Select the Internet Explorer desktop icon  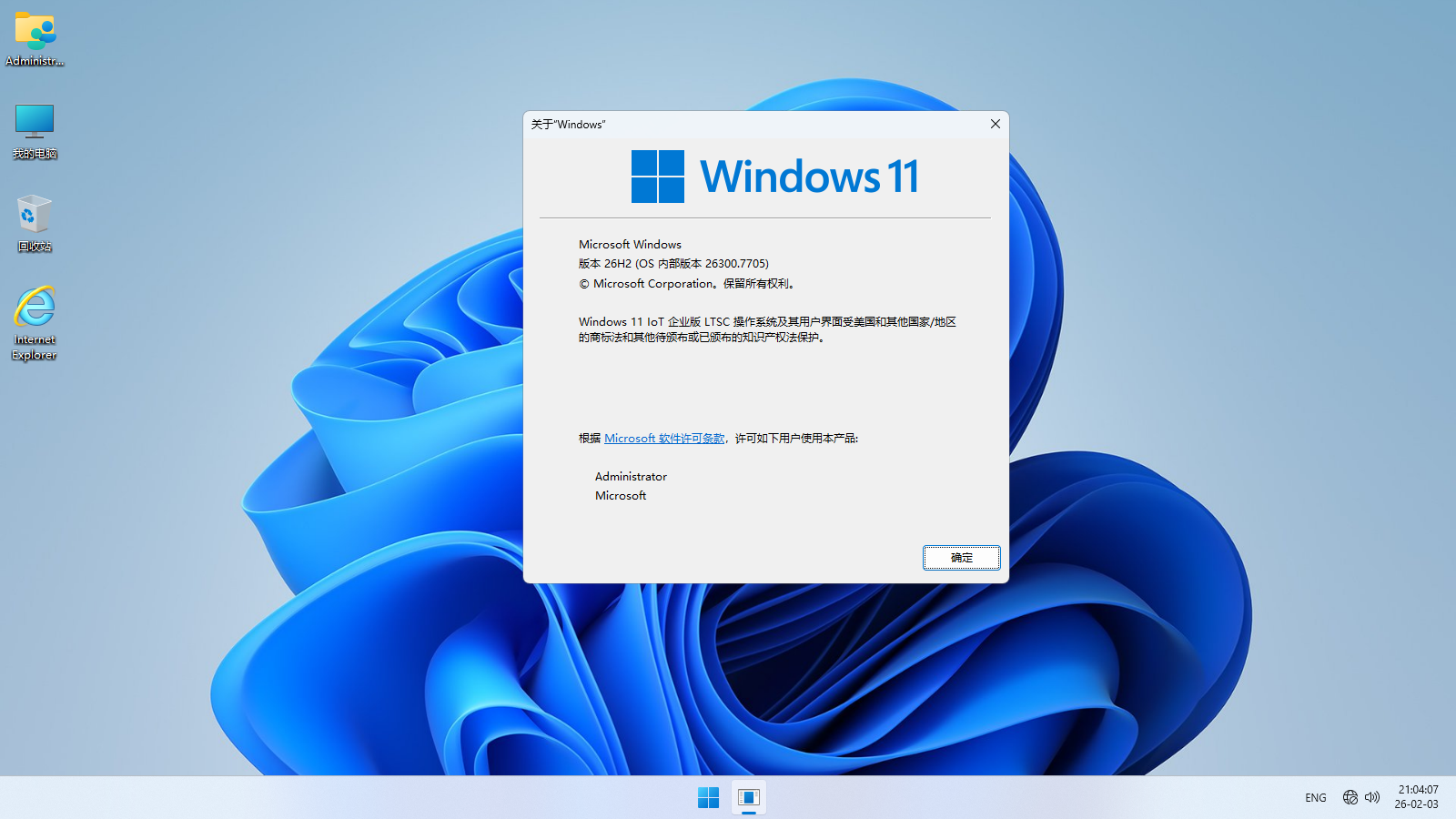coord(35,323)
